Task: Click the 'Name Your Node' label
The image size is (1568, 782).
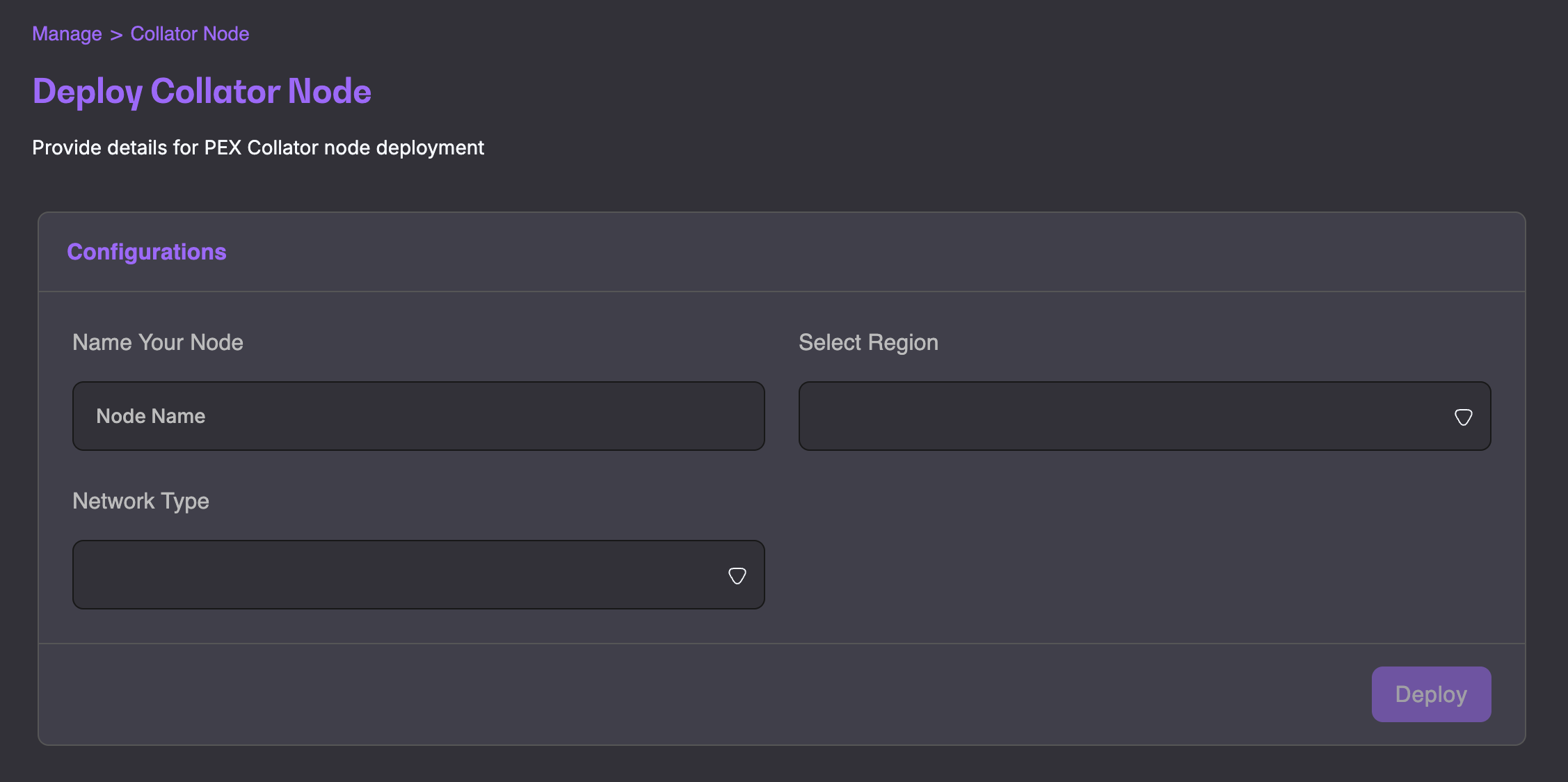Action: point(158,342)
